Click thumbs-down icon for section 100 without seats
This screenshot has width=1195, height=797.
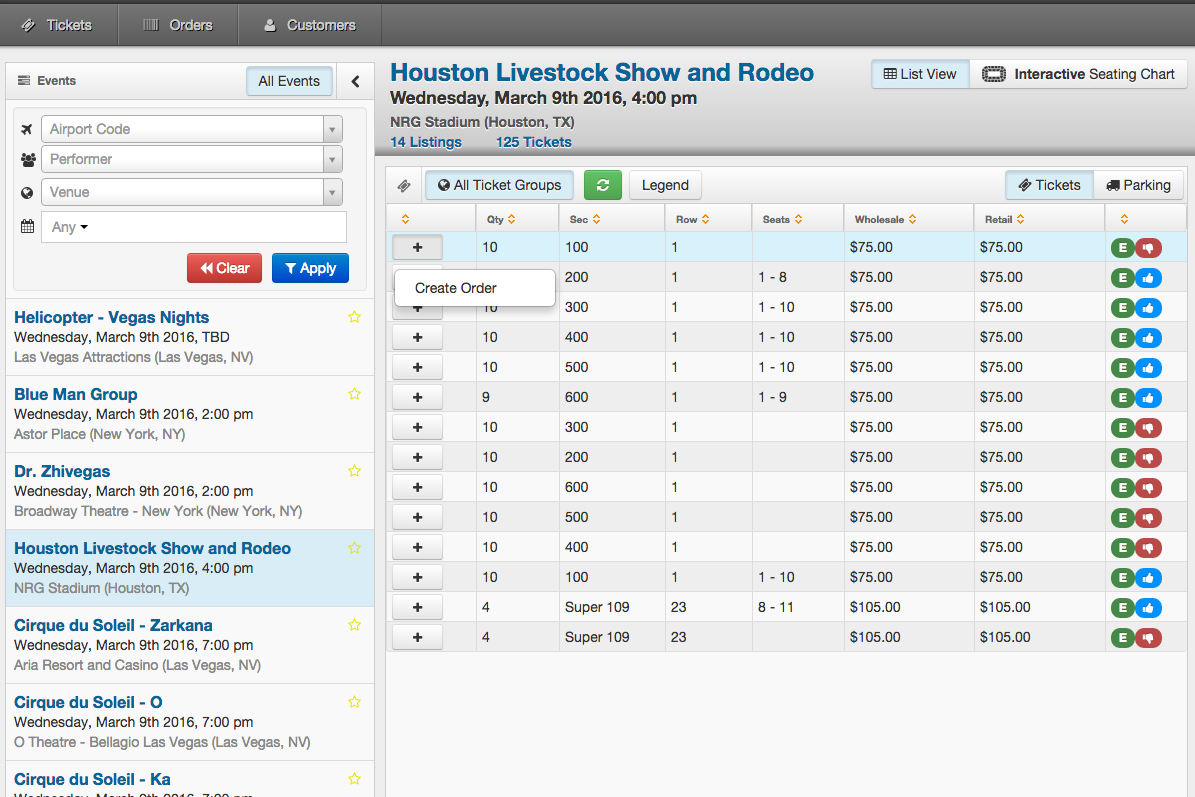pos(1149,248)
